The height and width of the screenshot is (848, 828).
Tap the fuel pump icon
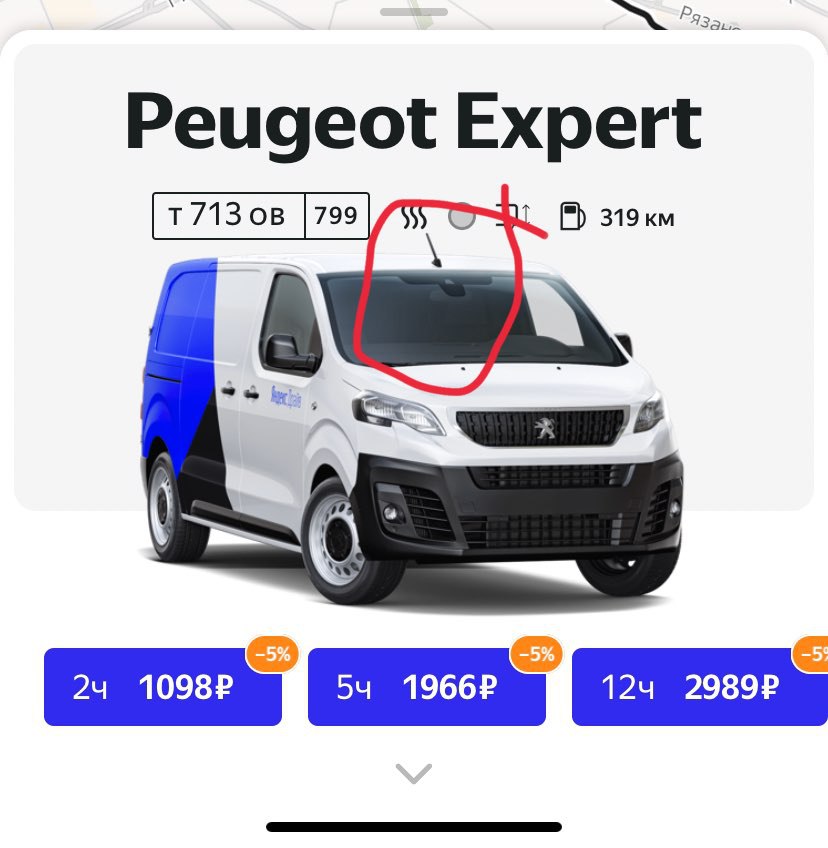pyautogui.click(x=572, y=216)
